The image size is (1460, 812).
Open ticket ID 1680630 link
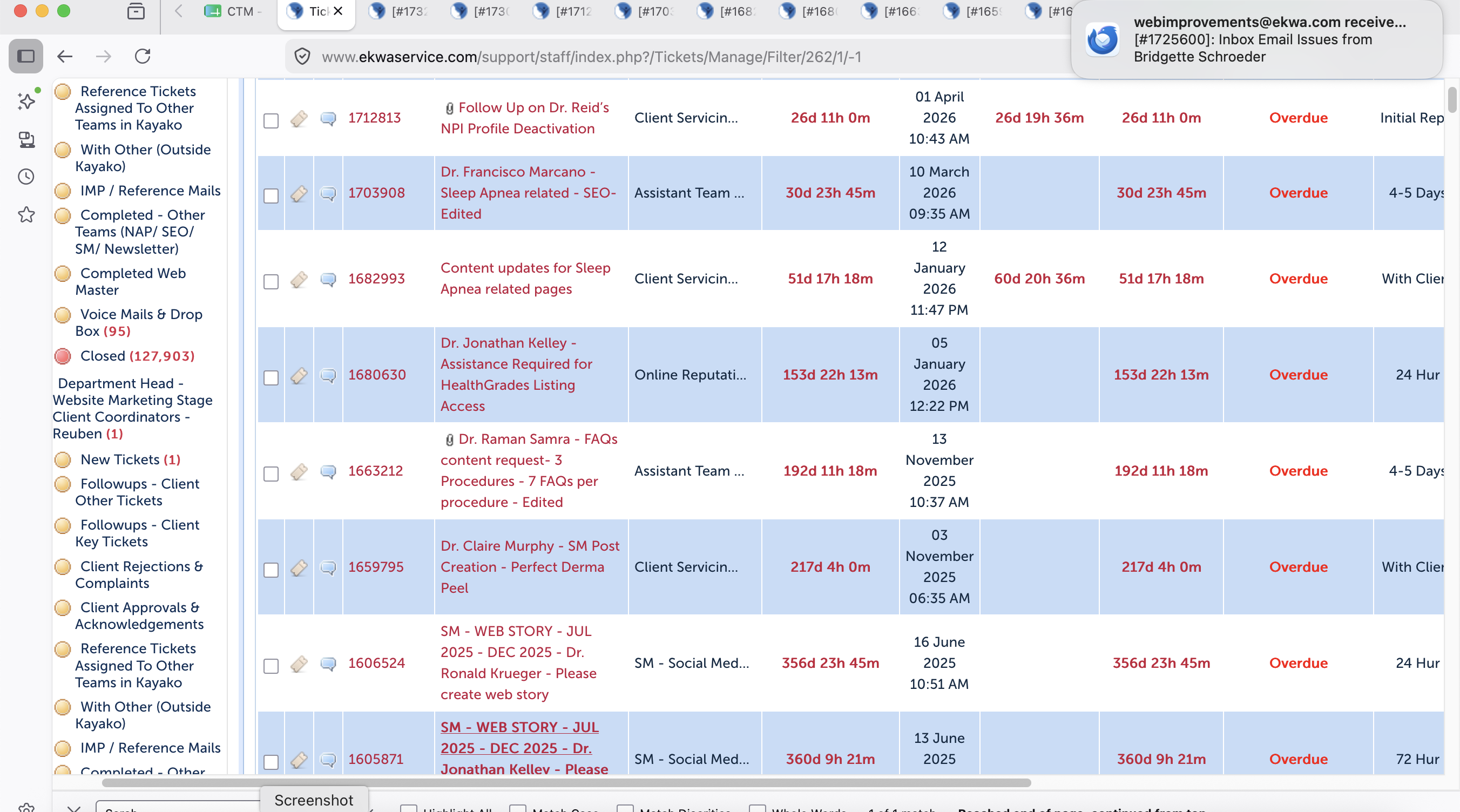377,375
